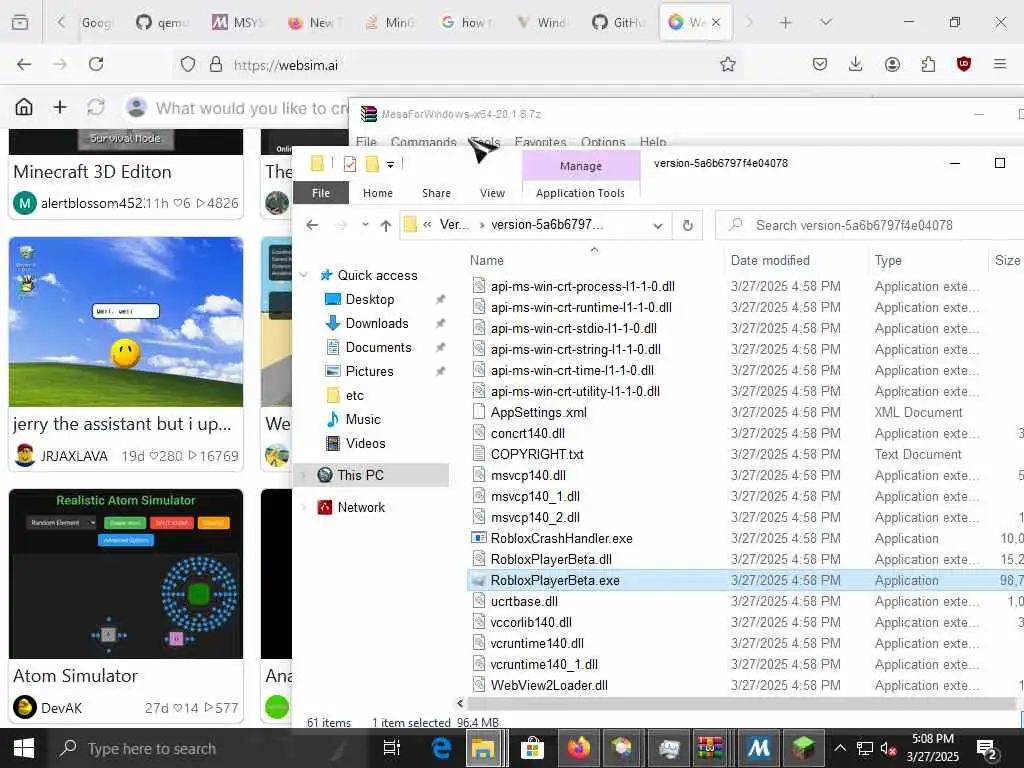Select Pictures in the navigation pane
1024x768 pixels.
(369, 371)
